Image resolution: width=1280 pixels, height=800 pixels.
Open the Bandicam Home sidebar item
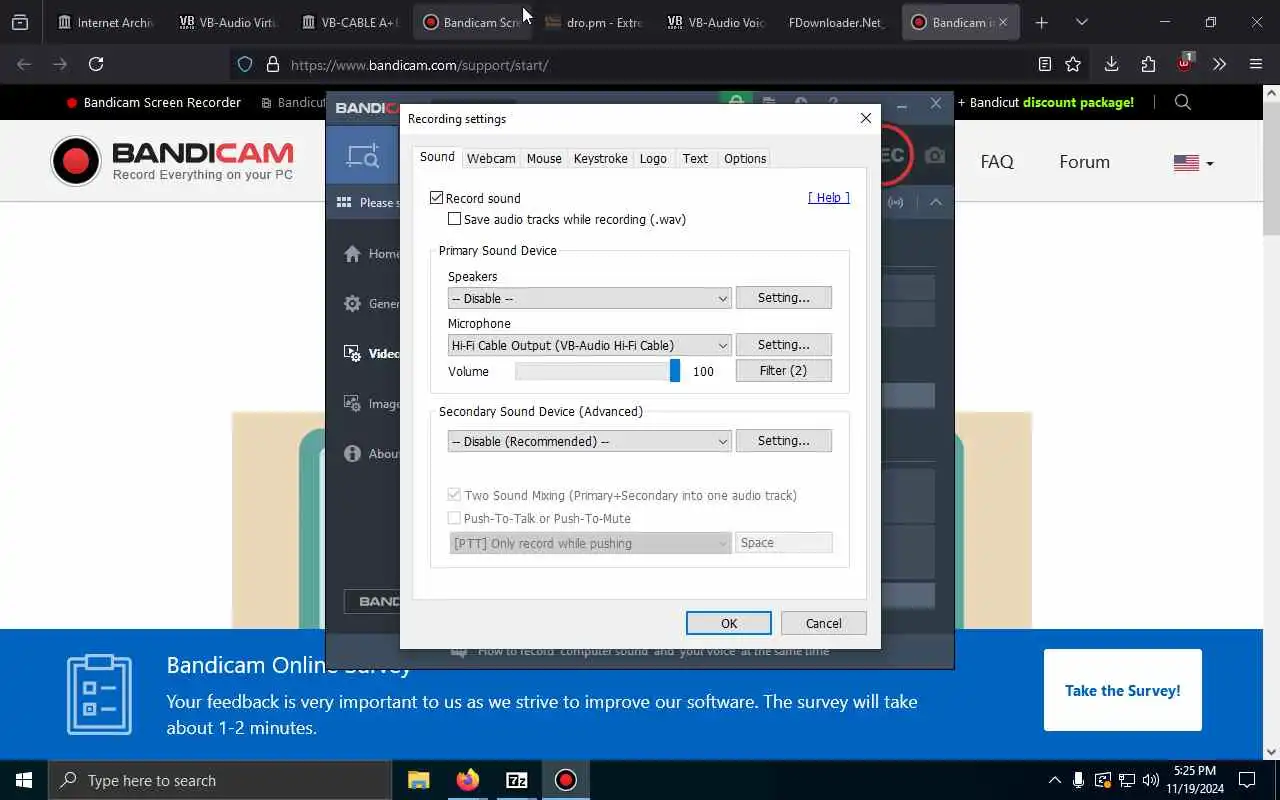pyautogui.click(x=372, y=254)
